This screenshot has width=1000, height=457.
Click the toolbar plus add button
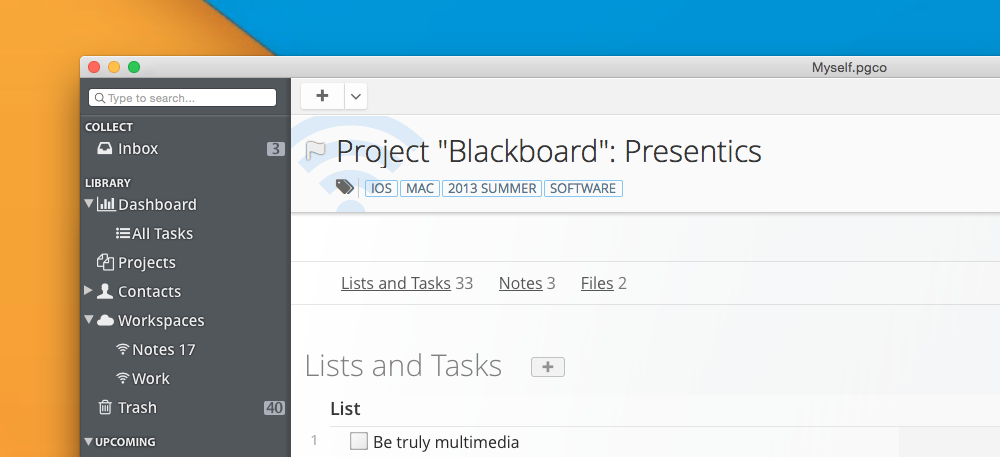(323, 96)
